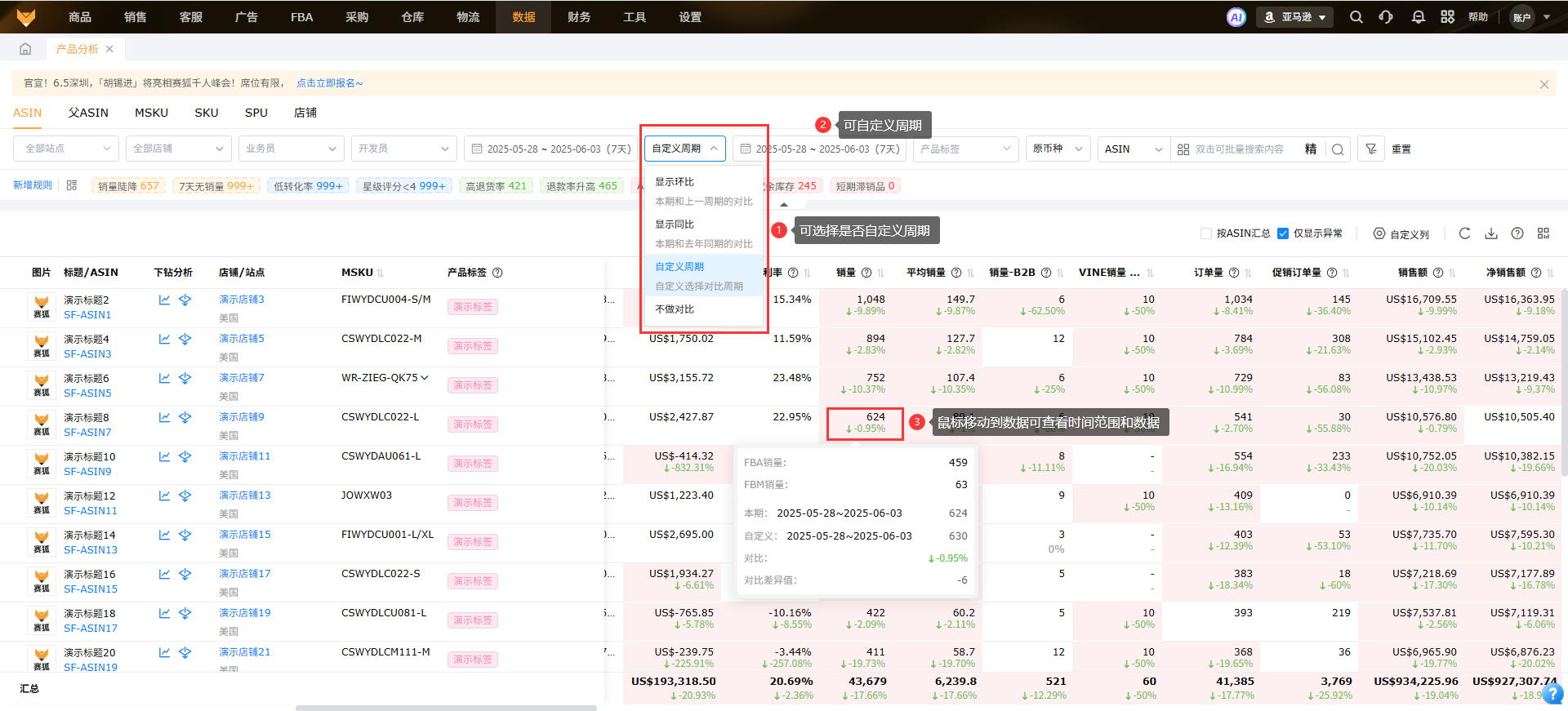Open the 原币种 currency dropdown
Viewport: 1568px width, 711px height.
1058,149
